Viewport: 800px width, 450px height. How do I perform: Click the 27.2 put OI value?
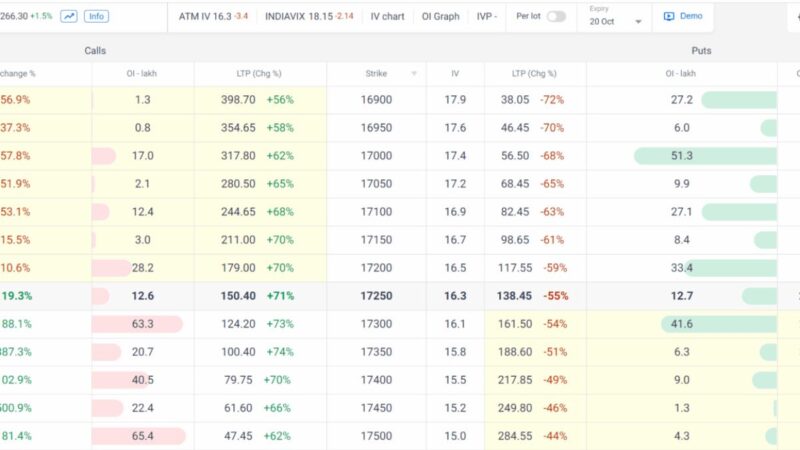point(682,99)
